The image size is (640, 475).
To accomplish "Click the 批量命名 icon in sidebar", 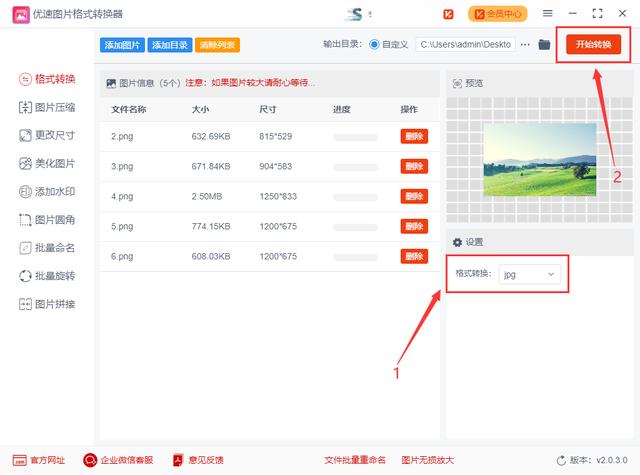I will click(25, 248).
